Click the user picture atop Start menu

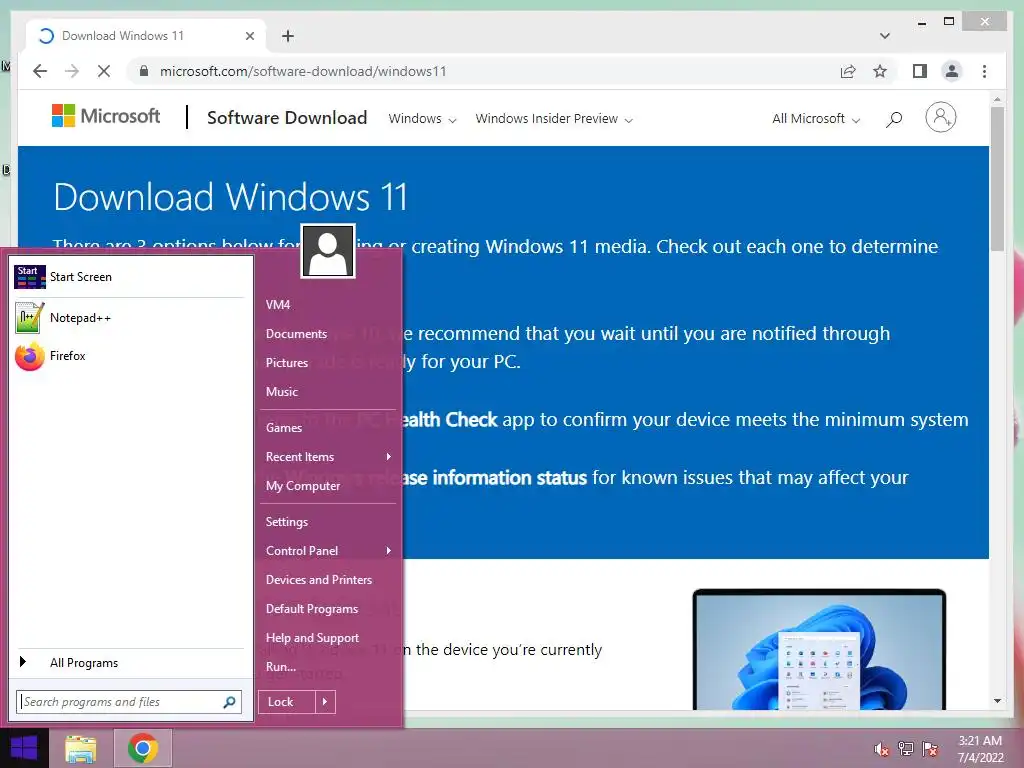[x=328, y=251]
